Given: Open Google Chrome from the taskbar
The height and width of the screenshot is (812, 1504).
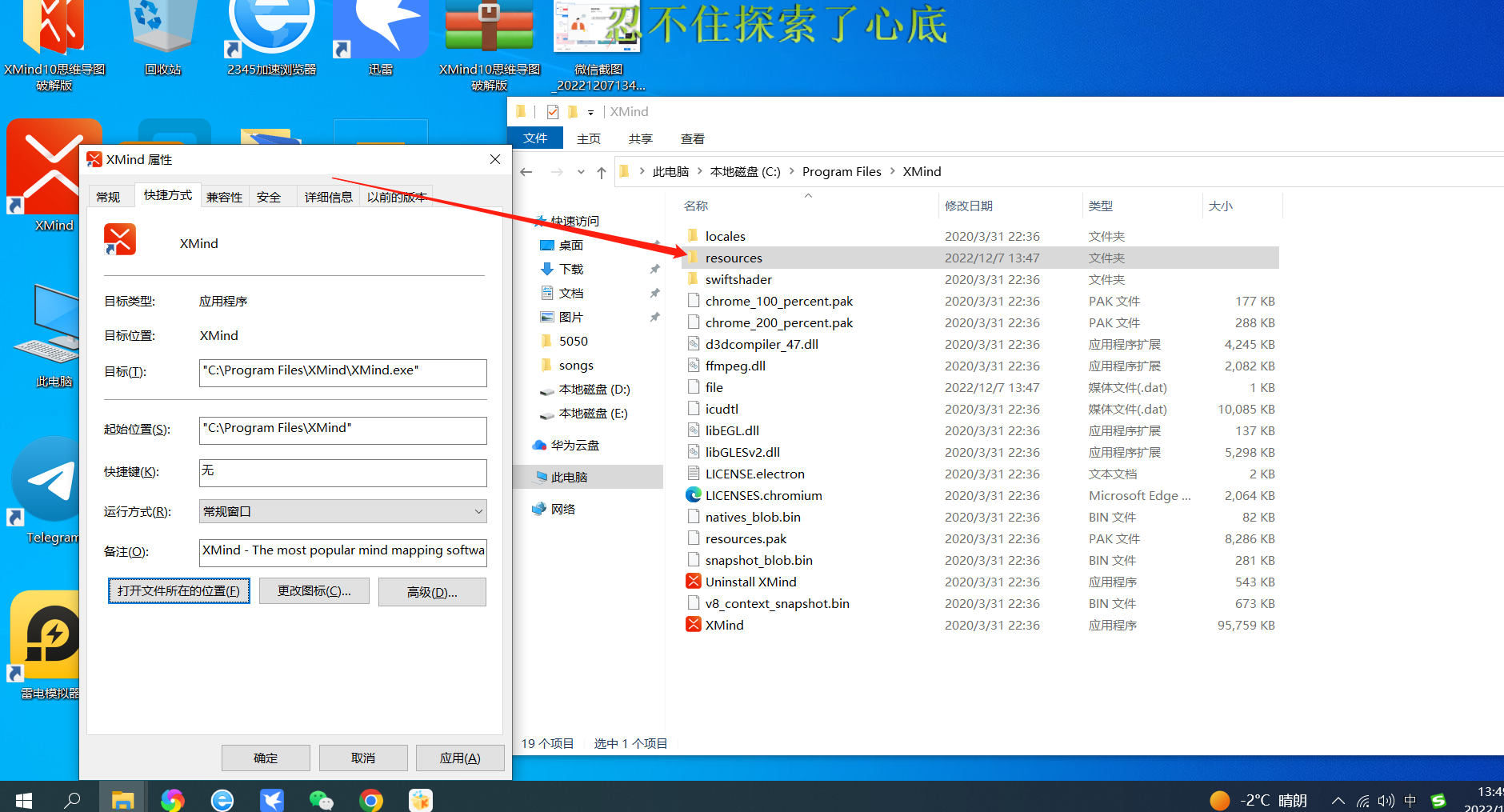Looking at the screenshot, I should pos(371,799).
